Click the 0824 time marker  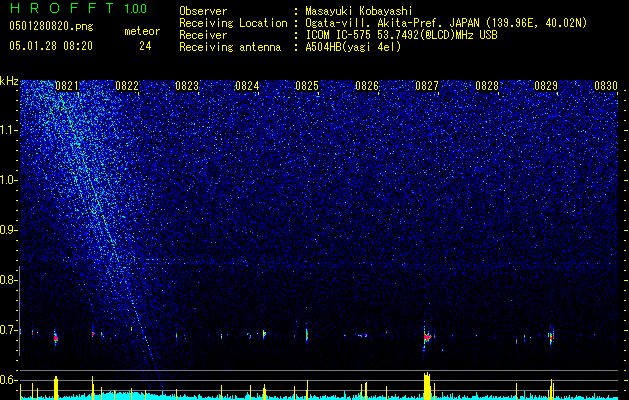(x=247, y=86)
